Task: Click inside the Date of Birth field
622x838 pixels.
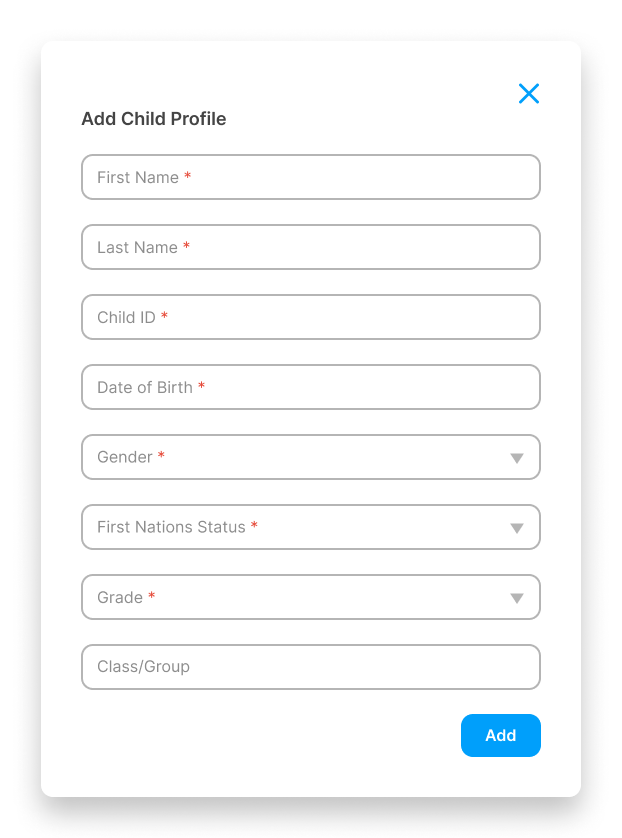Action: 310,387
